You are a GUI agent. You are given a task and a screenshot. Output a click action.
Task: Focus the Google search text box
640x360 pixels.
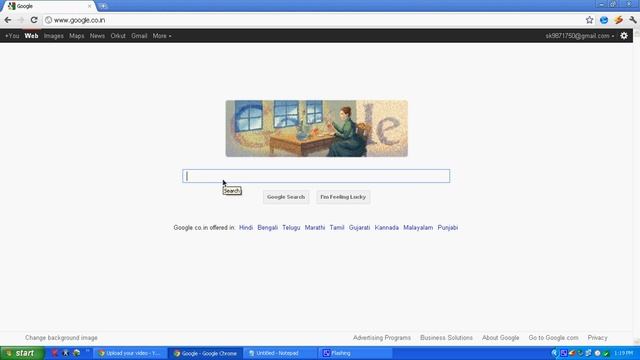(x=316, y=176)
